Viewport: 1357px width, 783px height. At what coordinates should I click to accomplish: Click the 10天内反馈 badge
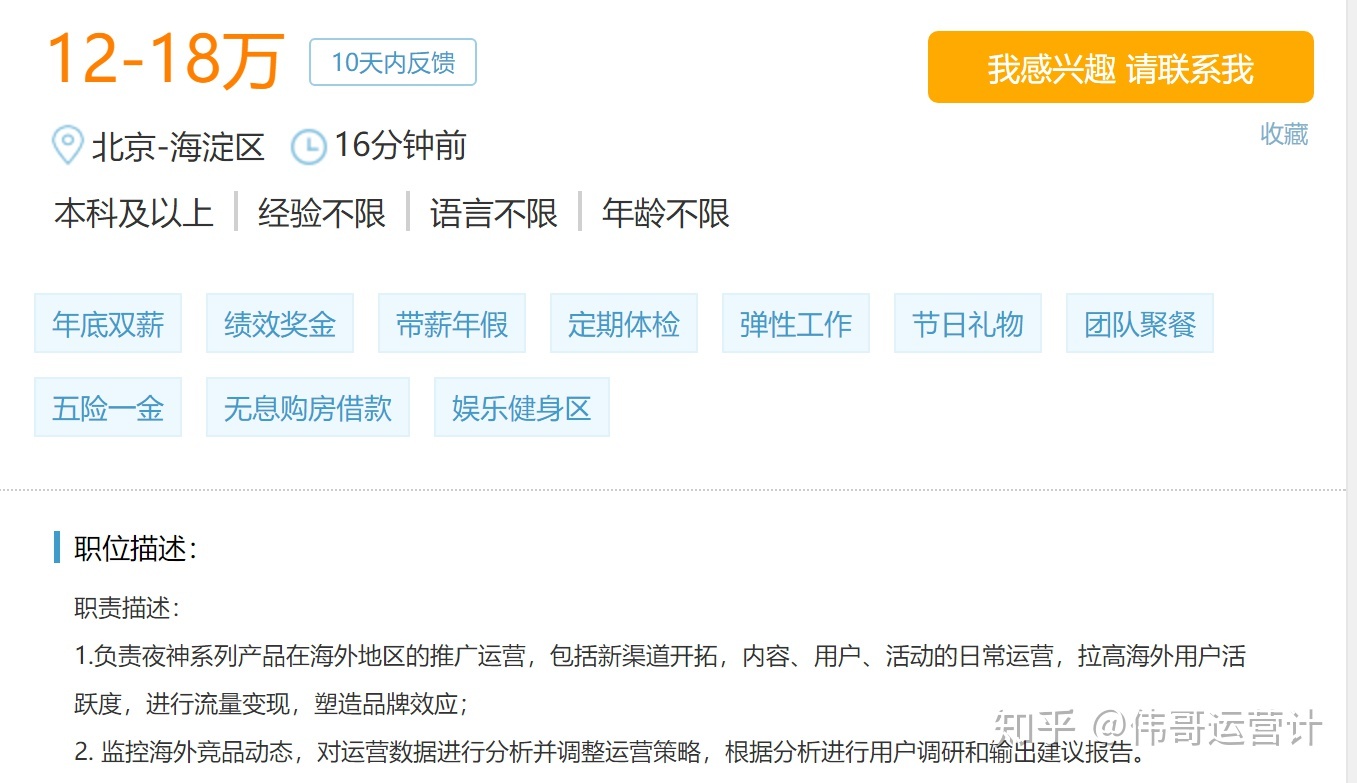[393, 62]
